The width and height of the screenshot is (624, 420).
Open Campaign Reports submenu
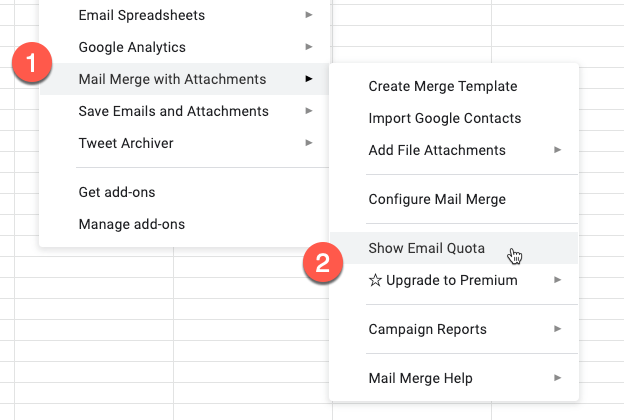click(x=454, y=329)
